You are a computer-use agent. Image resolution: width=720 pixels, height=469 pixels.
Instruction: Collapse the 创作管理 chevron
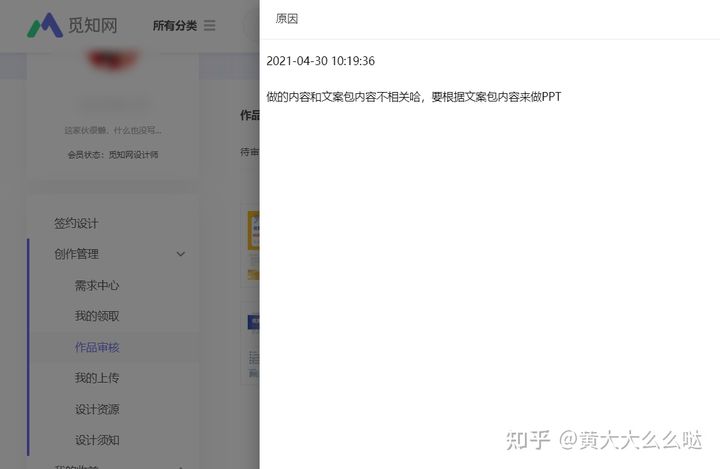click(x=181, y=254)
